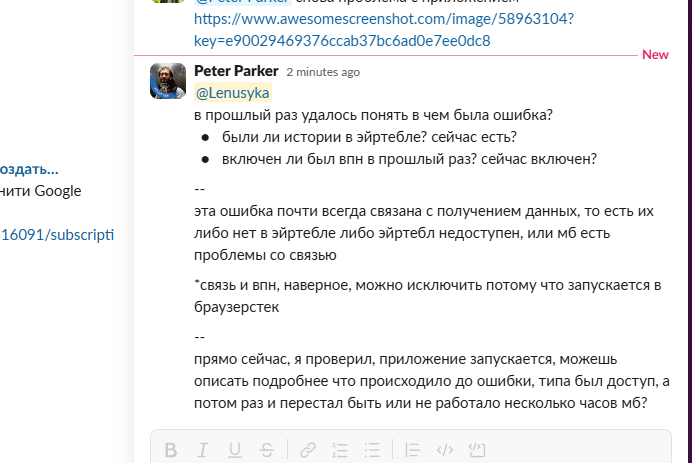
Task: Toggle underline formatting in composer
Action: [x=234, y=449]
